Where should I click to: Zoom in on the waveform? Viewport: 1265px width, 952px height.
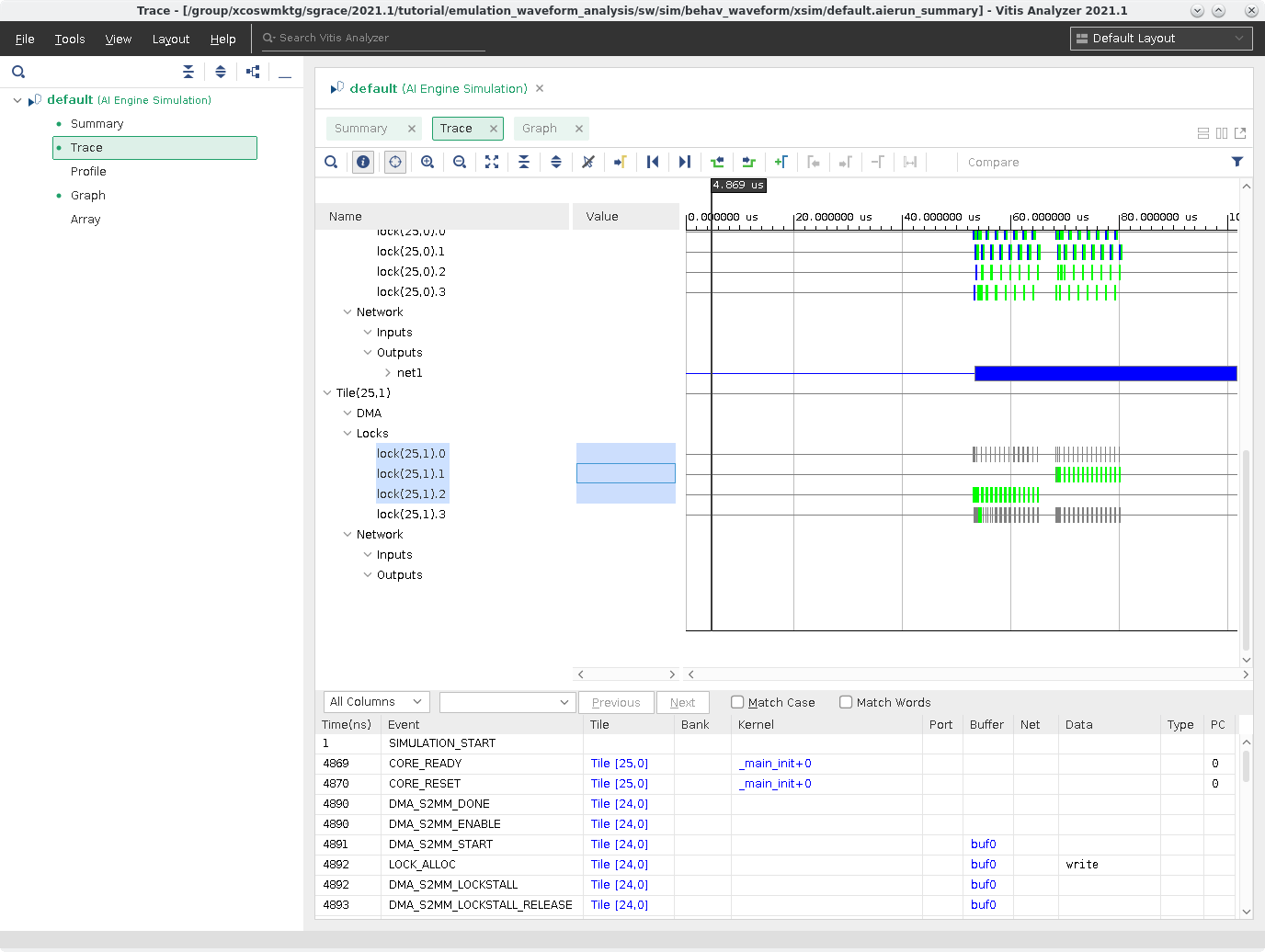click(427, 162)
